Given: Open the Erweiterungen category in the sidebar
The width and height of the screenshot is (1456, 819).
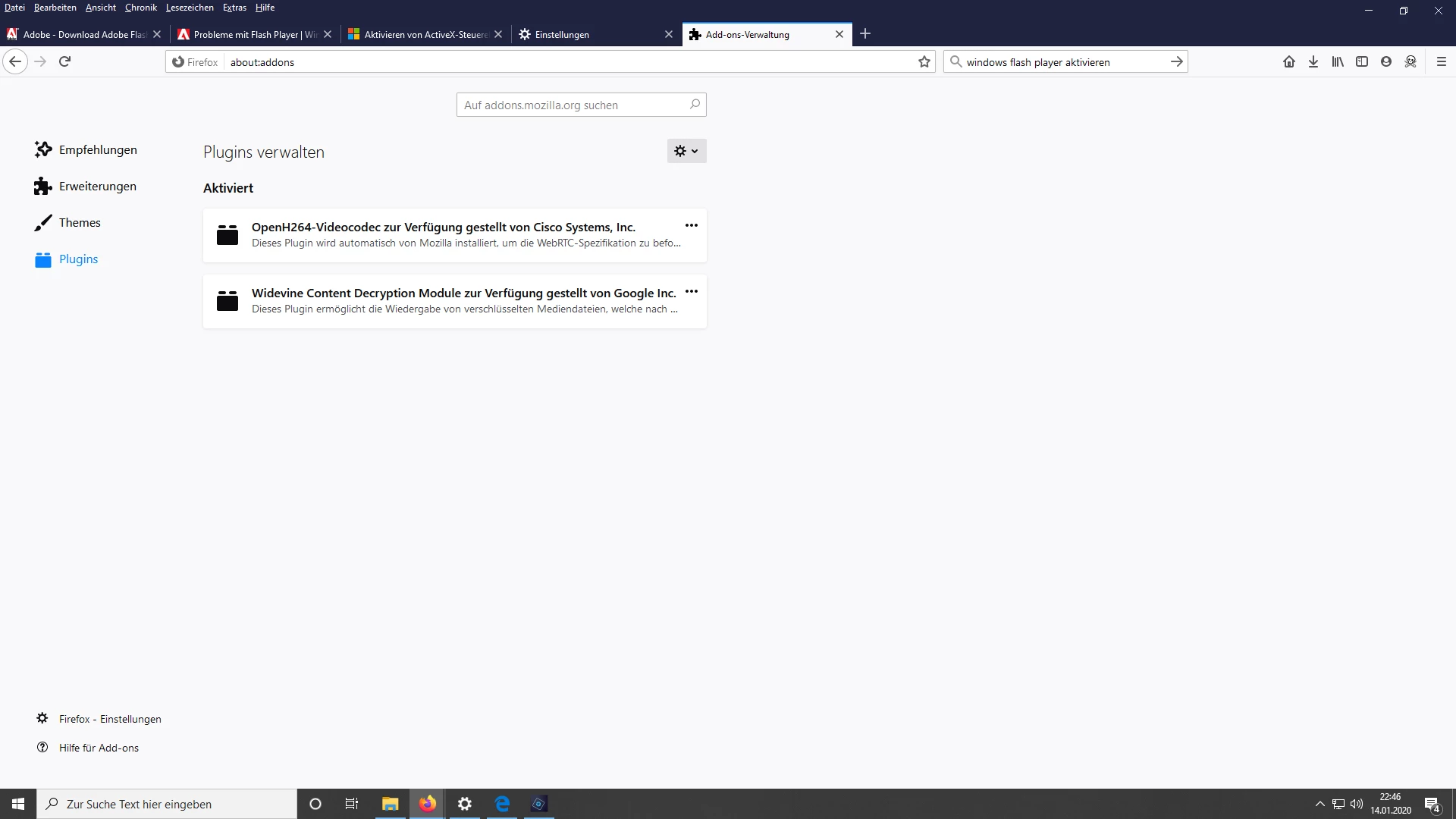Looking at the screenshot, I should (97, 187).
